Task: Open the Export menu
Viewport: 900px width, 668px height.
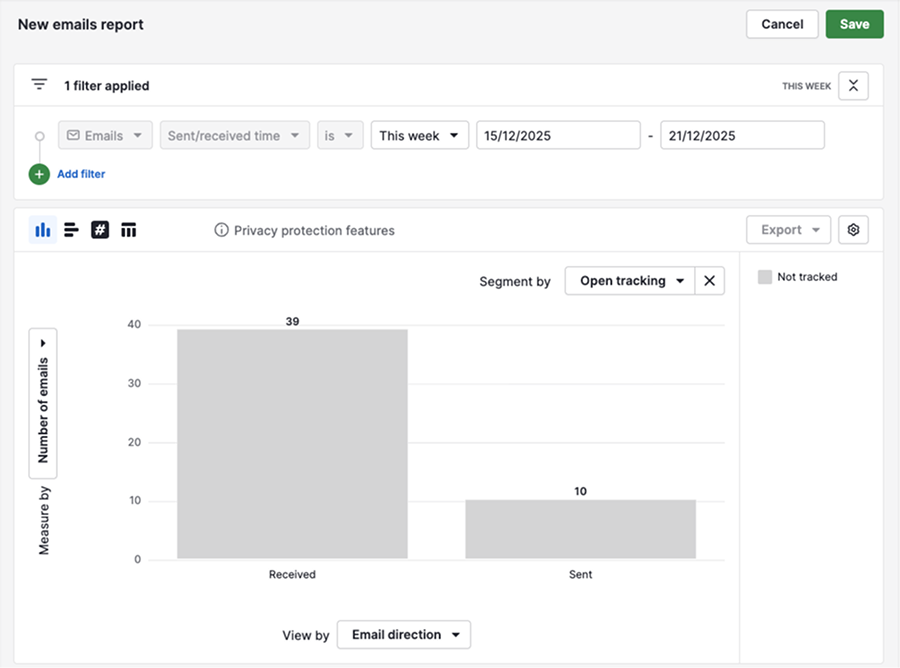Action: [x=788, y=230]
